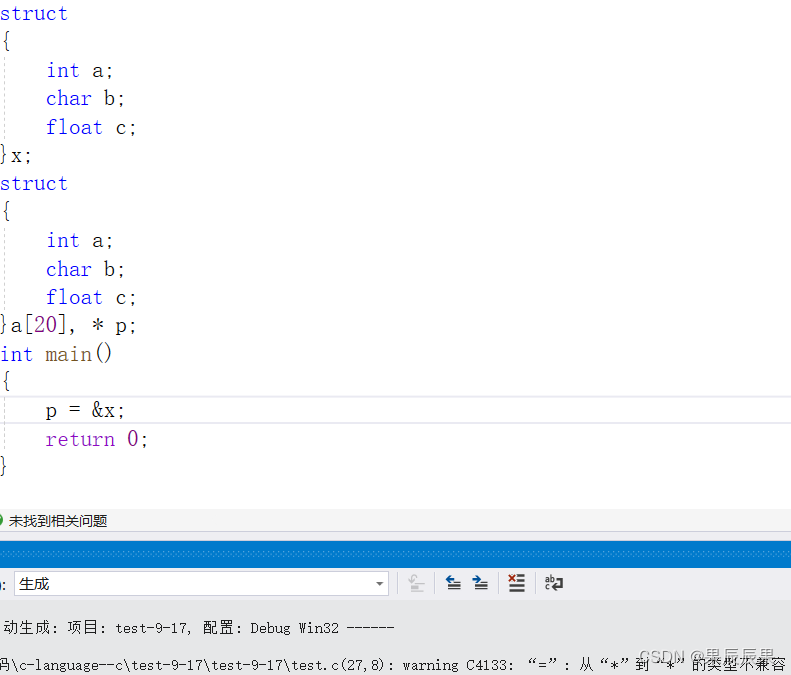Click the return 0; statement
The height and width of the screenshot is (675, 791).
96,439
